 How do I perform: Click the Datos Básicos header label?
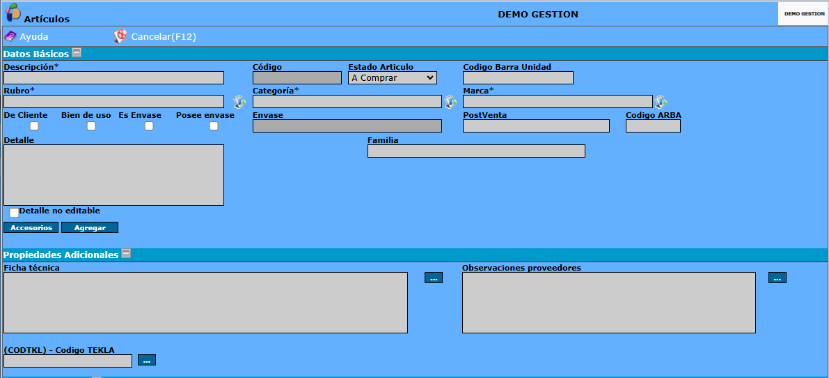pos(36,53)
